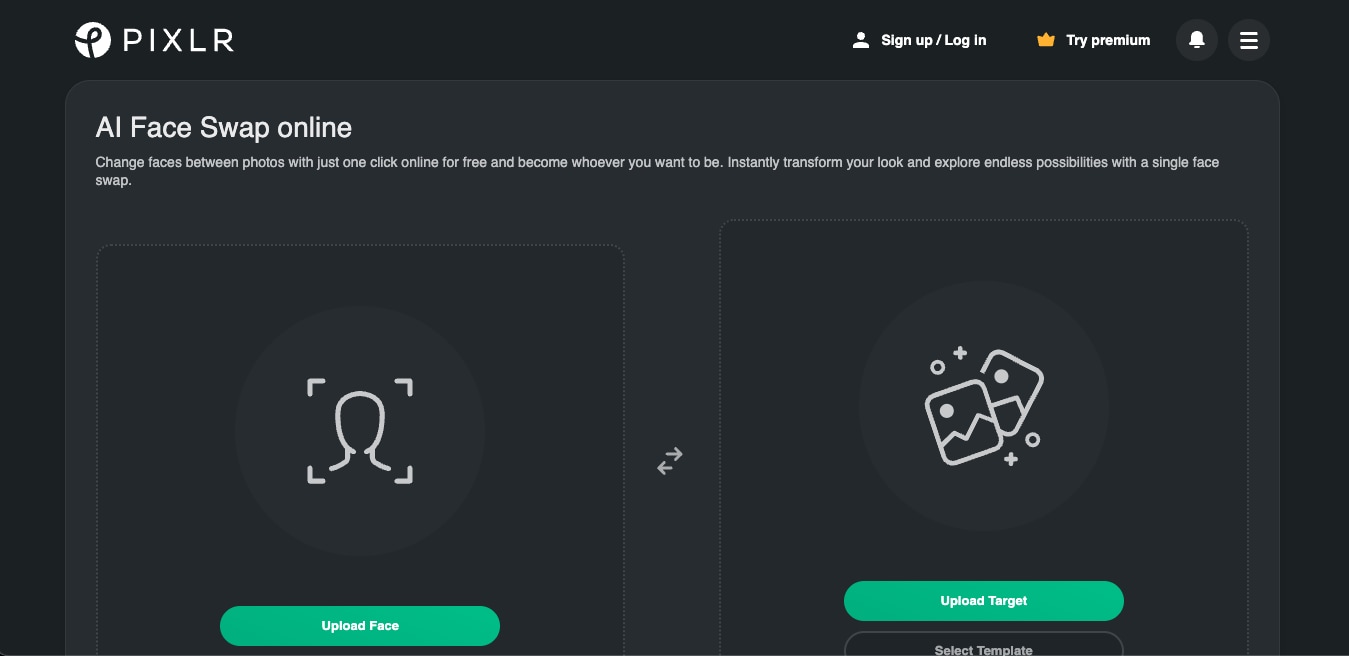Click the swap arrows icon between panels
The image size is (1349, 656).
(x=670, y=460)
